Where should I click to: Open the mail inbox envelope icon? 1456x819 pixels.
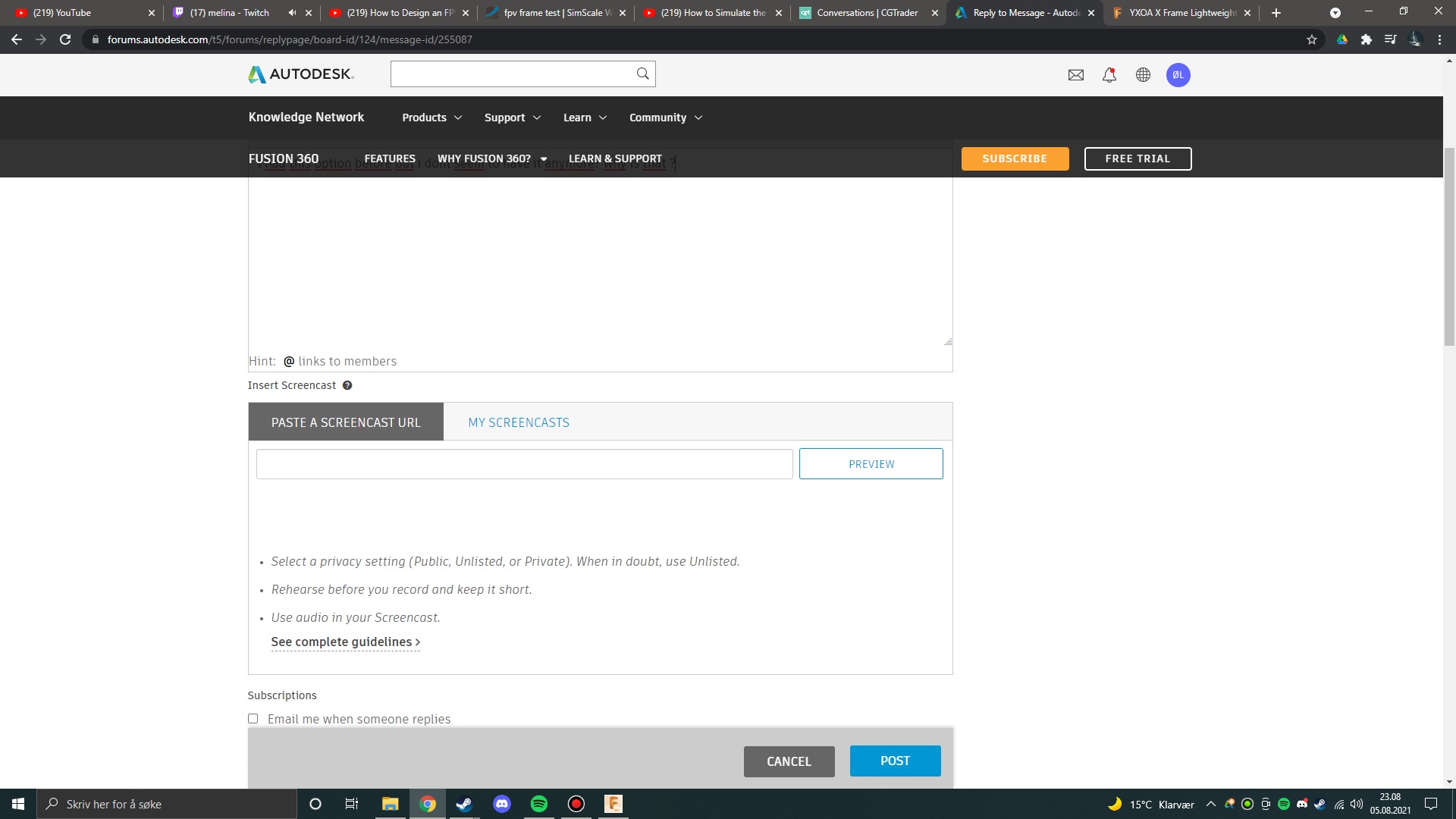pyautogui.click(x=1075, y=74)
